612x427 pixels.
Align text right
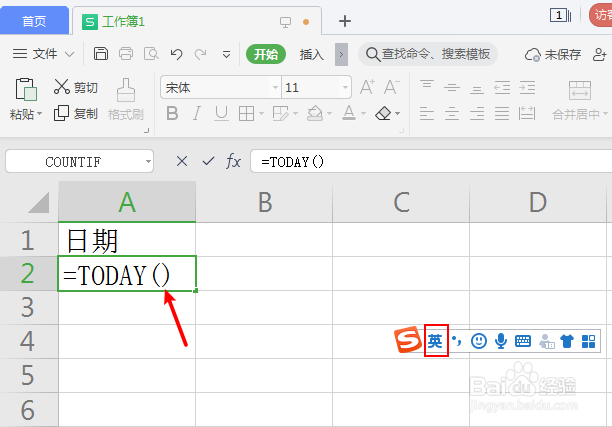[477, 114]
